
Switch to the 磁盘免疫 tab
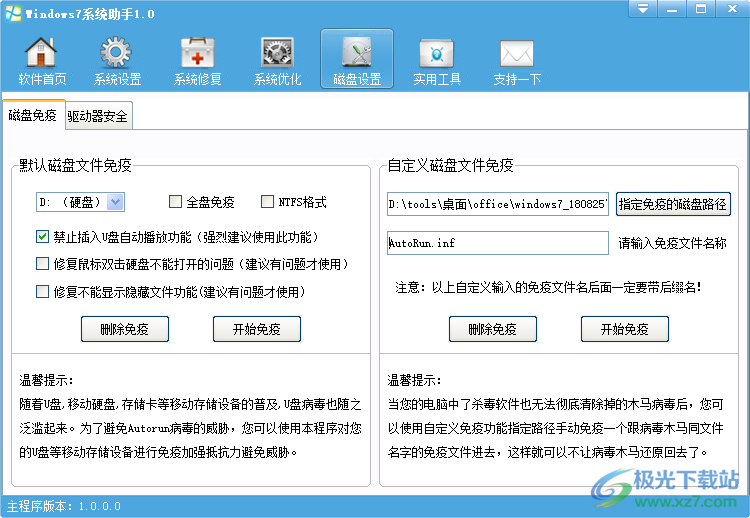pyautogui.click(x=33, y=115)
